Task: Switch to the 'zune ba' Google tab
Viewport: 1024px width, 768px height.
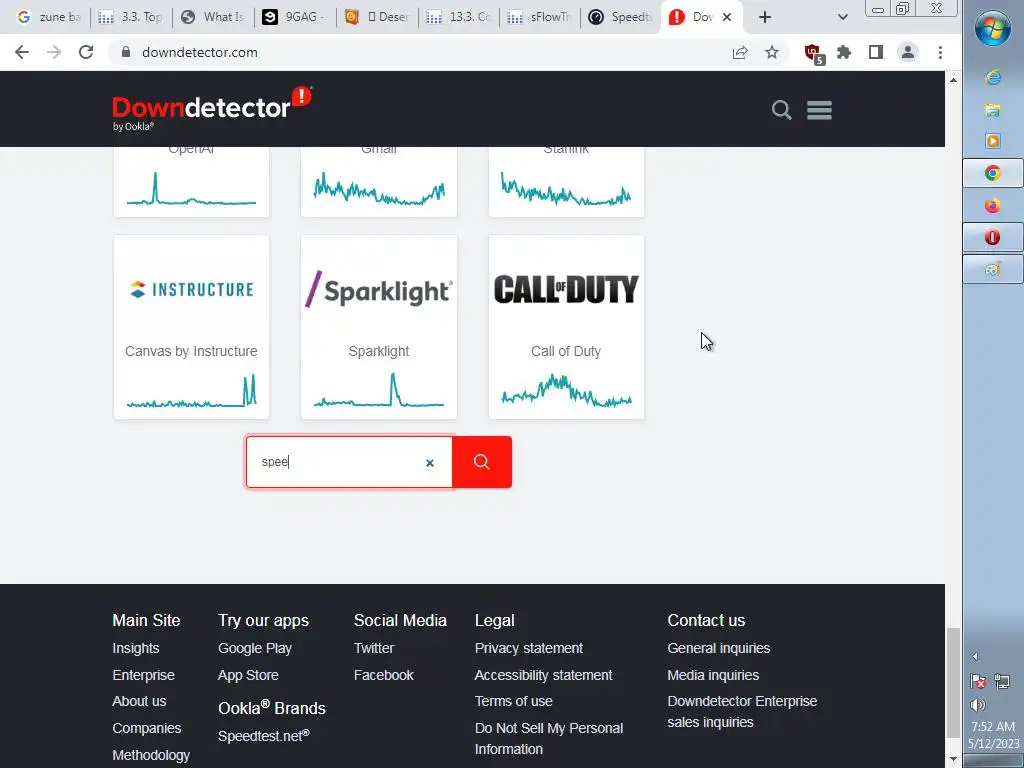Action: tap(48, 17)
